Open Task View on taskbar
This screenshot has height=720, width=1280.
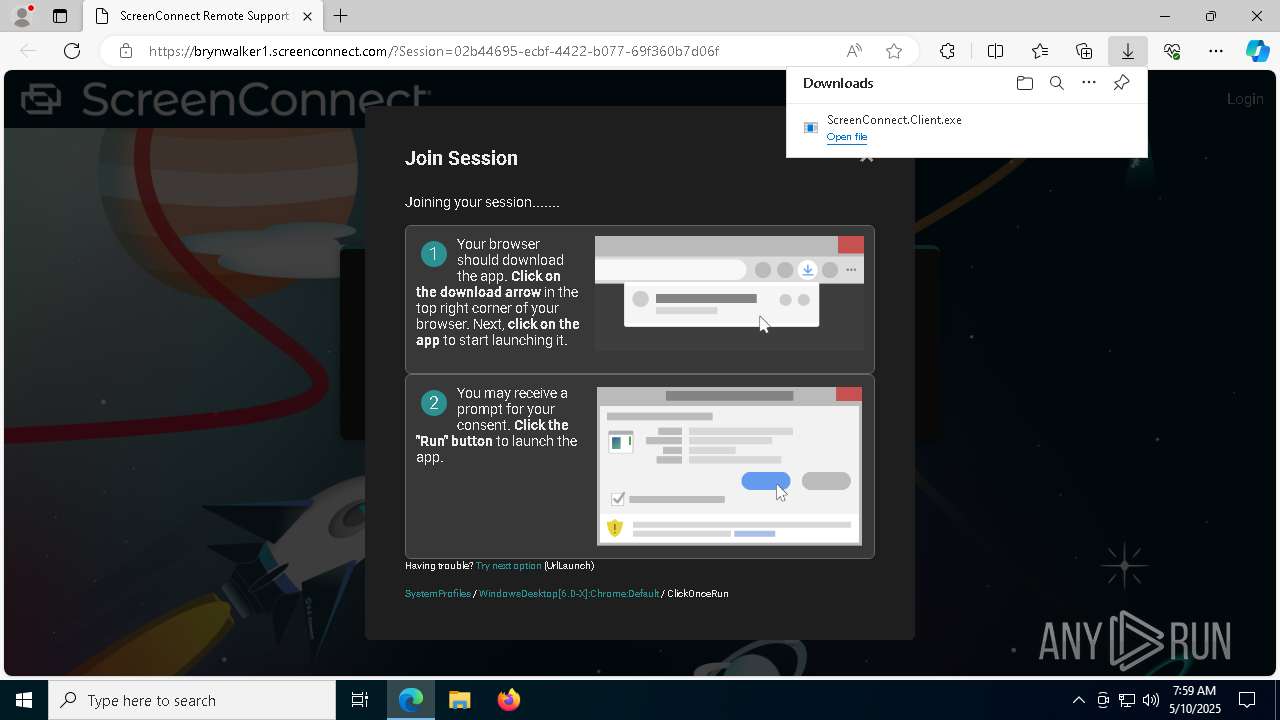point(360,700)
